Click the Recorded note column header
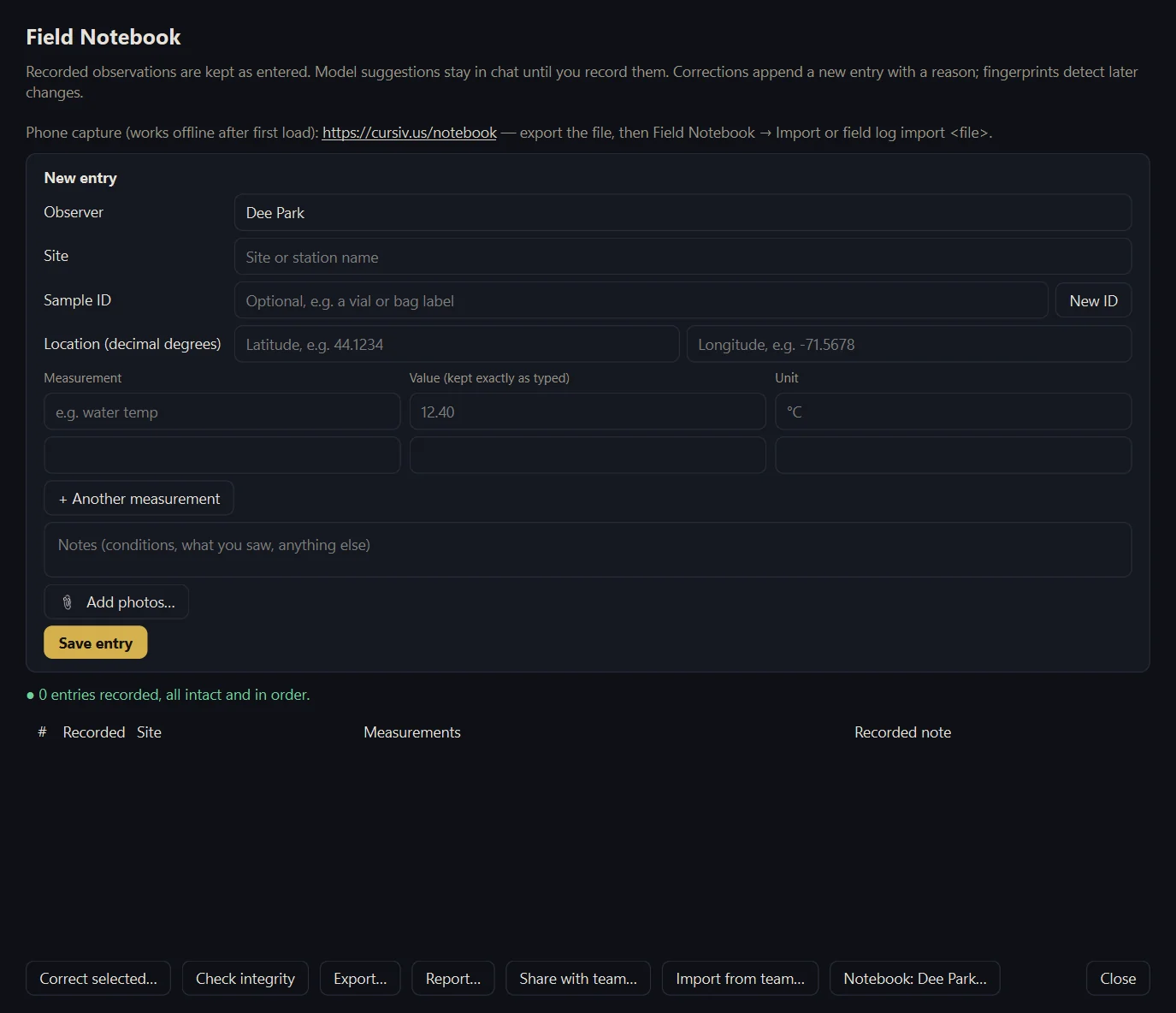1176x1013 pixels. tap(902, 732)
